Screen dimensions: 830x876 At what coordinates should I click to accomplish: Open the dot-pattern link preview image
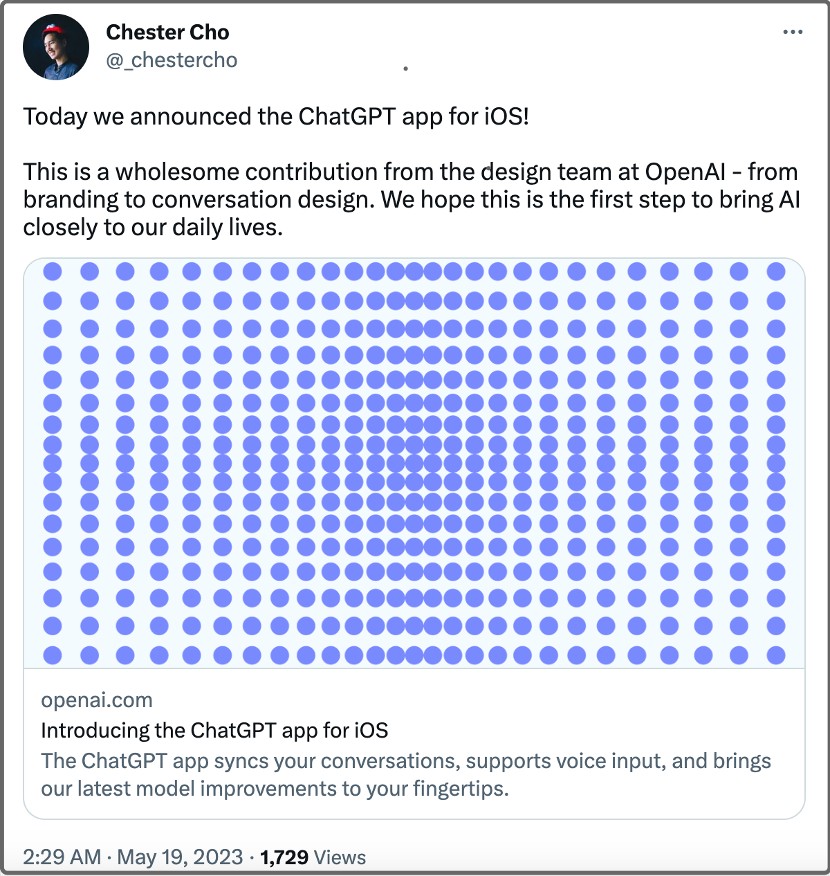coord(414,462)
